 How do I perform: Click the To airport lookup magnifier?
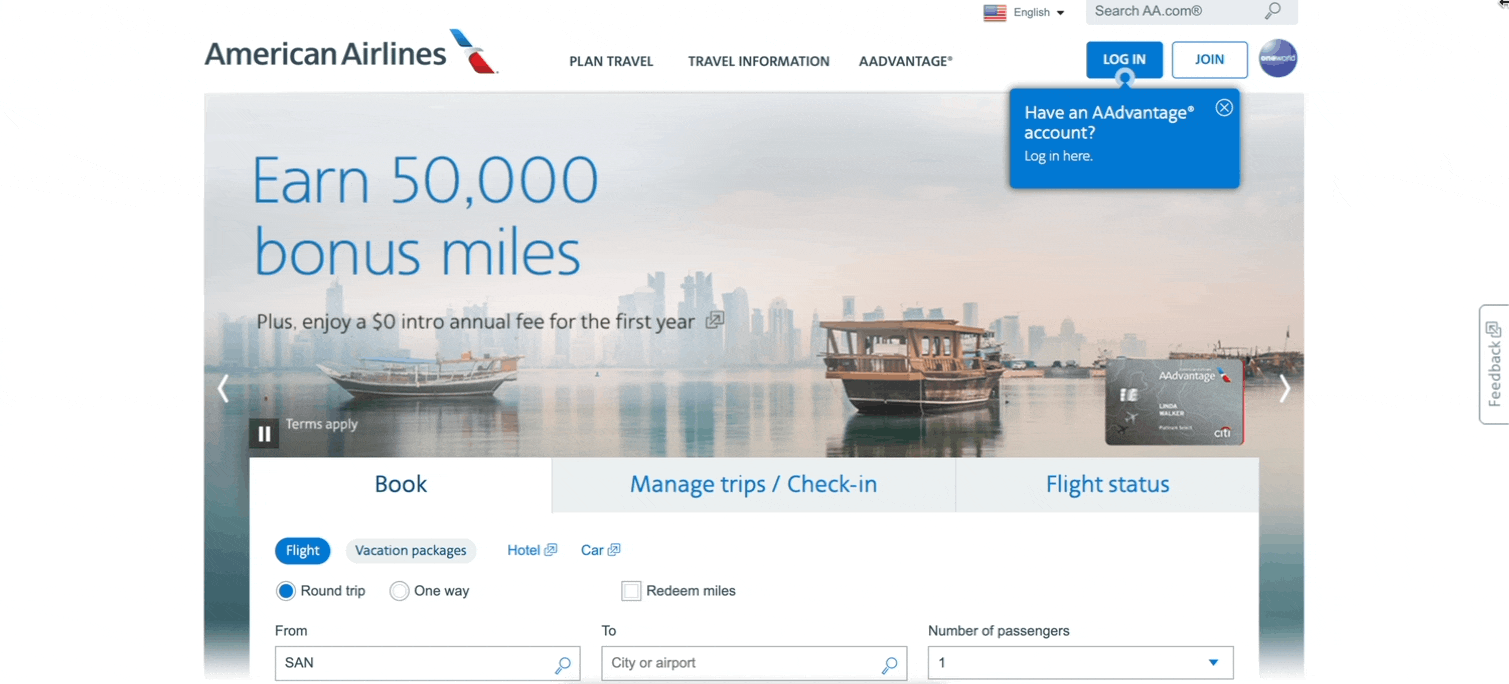(889, 664)
